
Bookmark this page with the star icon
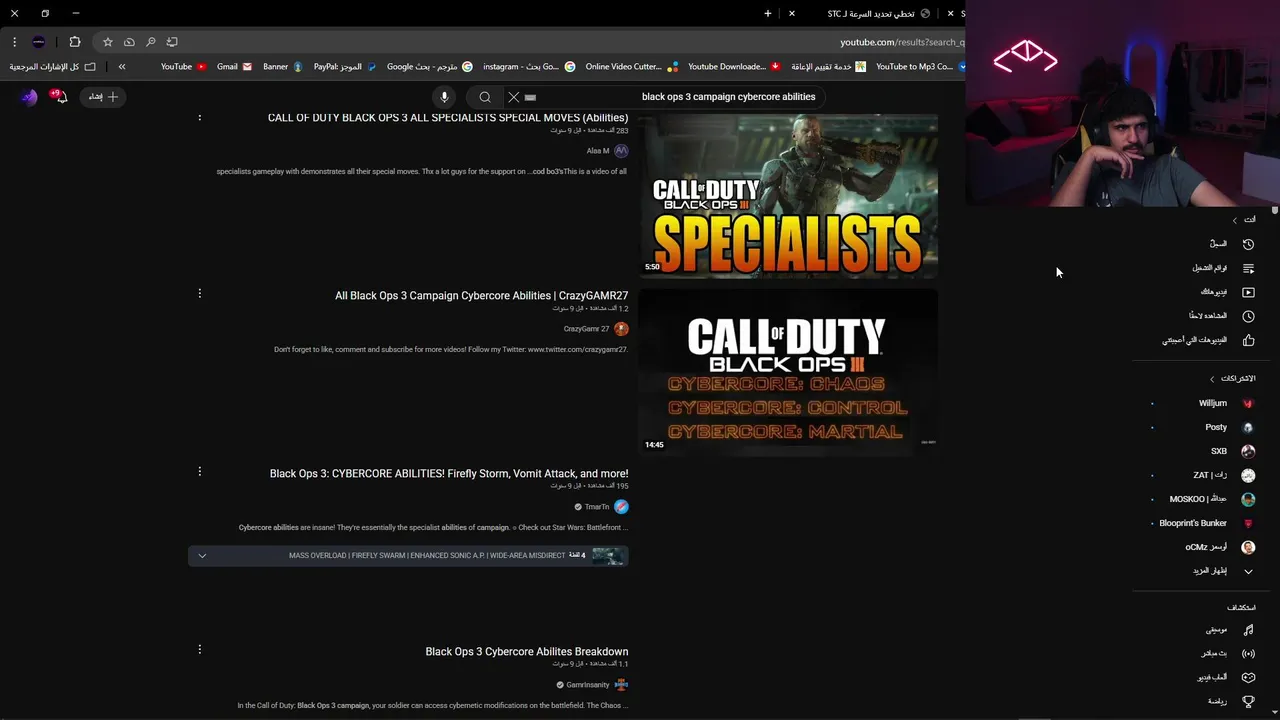(108, 42)
